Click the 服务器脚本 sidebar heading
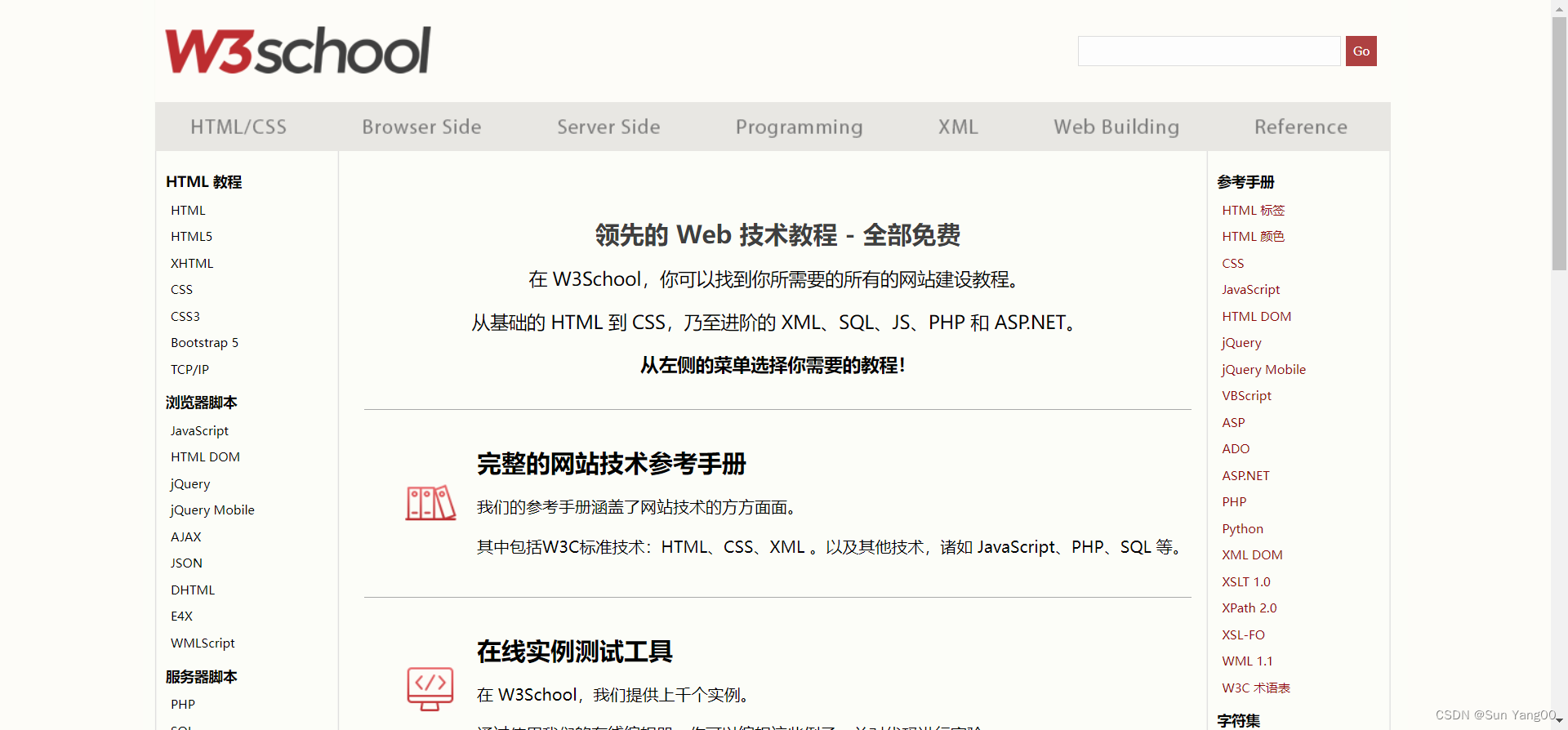The height and width of the screenshot is (730, 1568). (202, 677)
